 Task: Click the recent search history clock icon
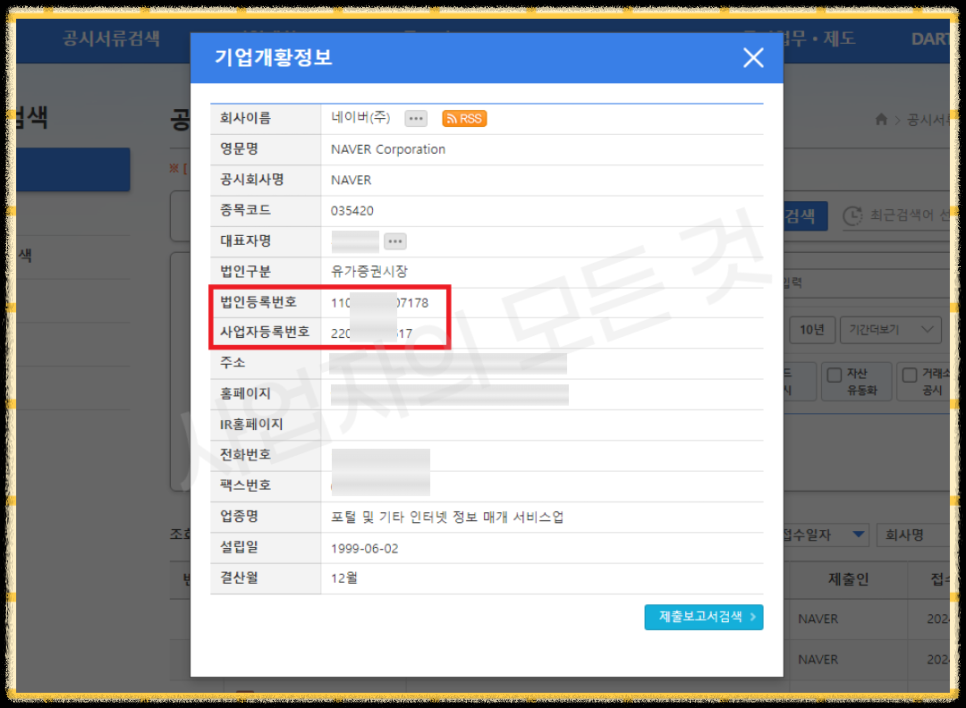coord(851,216)
